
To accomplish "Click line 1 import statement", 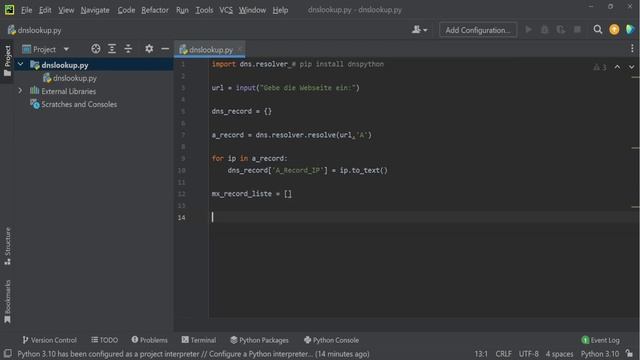I will pyautogui.click(x=298, y=64).
